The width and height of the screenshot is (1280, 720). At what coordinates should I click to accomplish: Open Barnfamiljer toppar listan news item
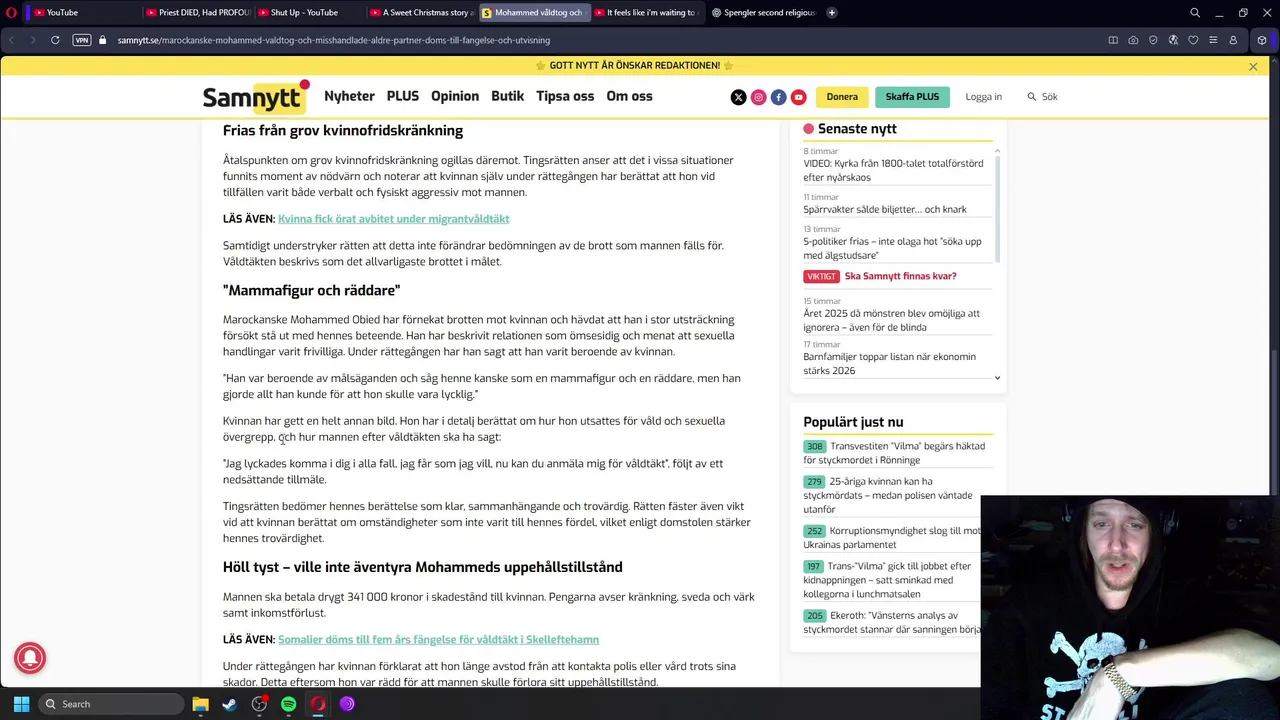pyautogui.click(x=889, y=363)
